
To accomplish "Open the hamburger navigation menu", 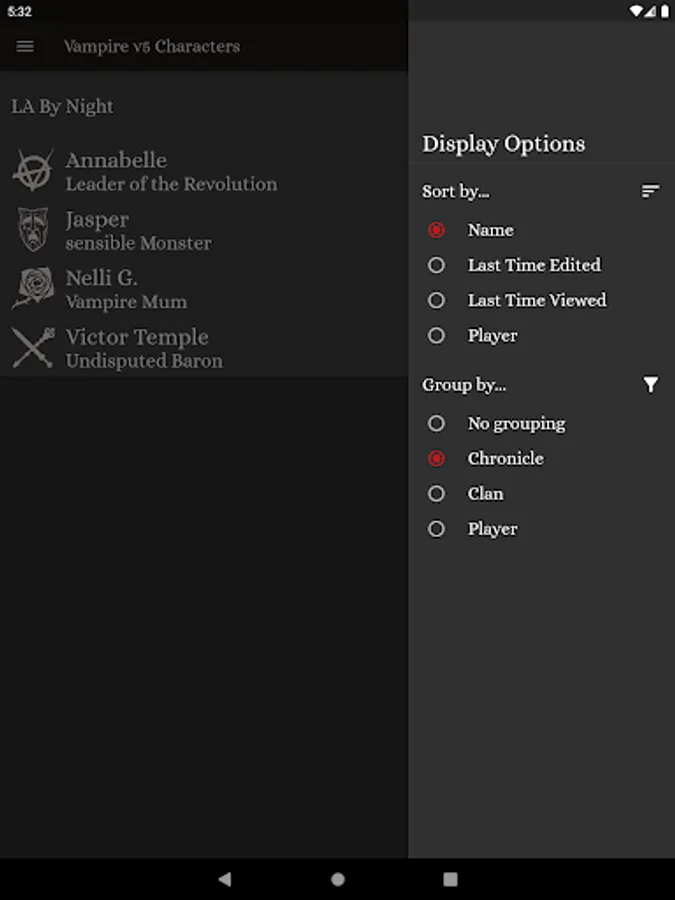I will [26, 46].
